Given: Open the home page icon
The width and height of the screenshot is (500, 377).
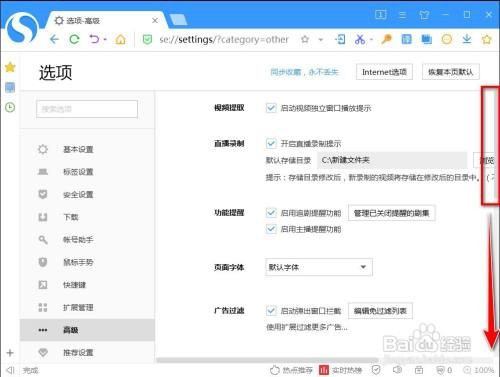Looking at the screenshot, I should [120, 40].
